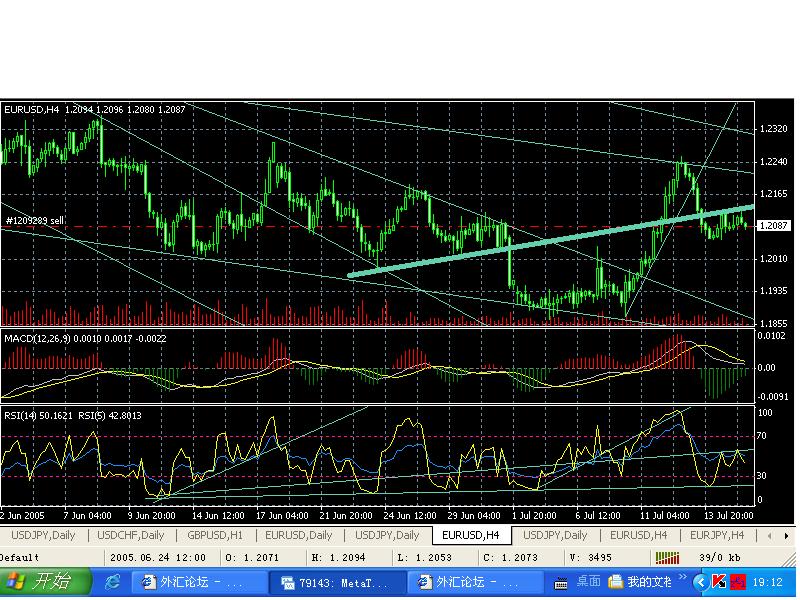Image resolution: width=800 pixels, height=600 pixels.
Task: Click the EURUSD,H4 chart title text
Action: point(31,110)
